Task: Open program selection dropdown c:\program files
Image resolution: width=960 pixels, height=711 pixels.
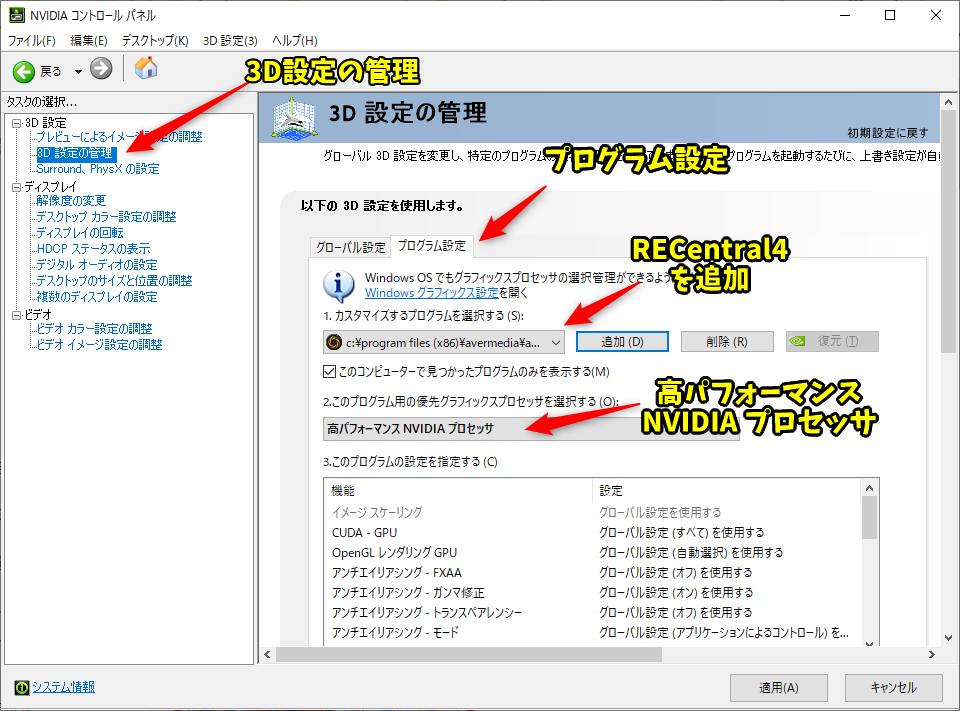Action: [444, 342]
